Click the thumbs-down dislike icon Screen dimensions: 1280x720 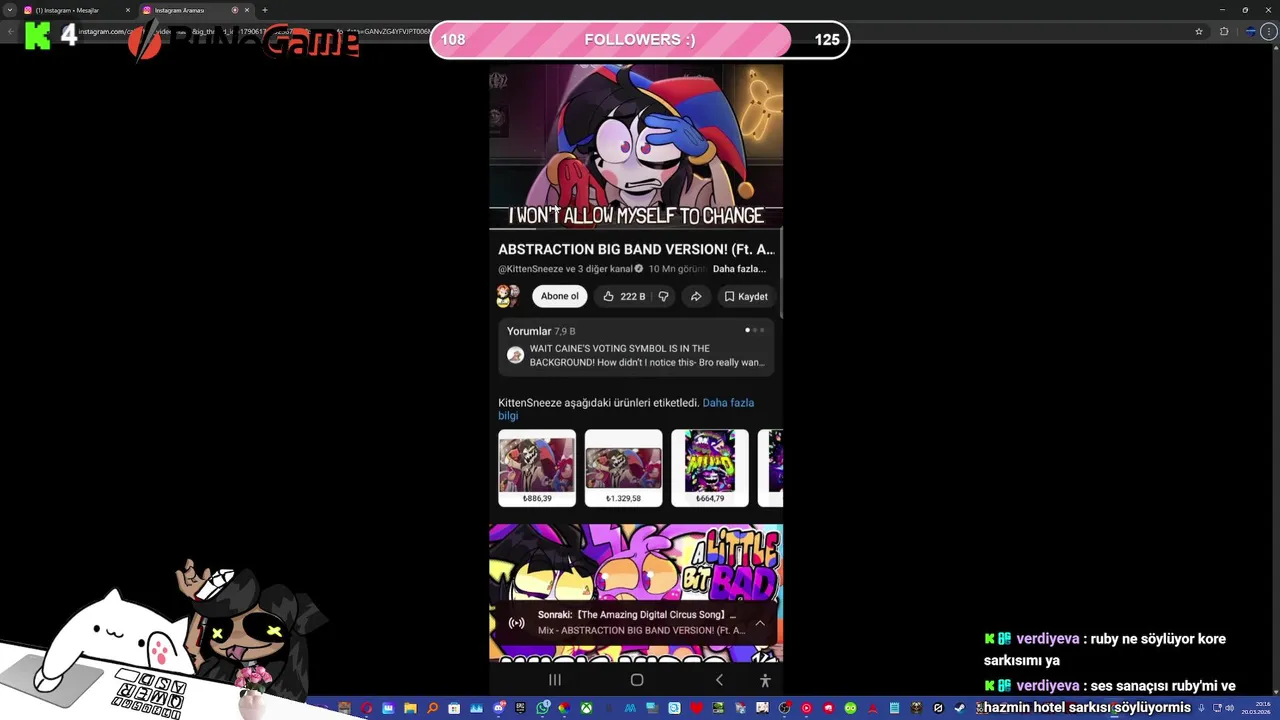[663, 296]
